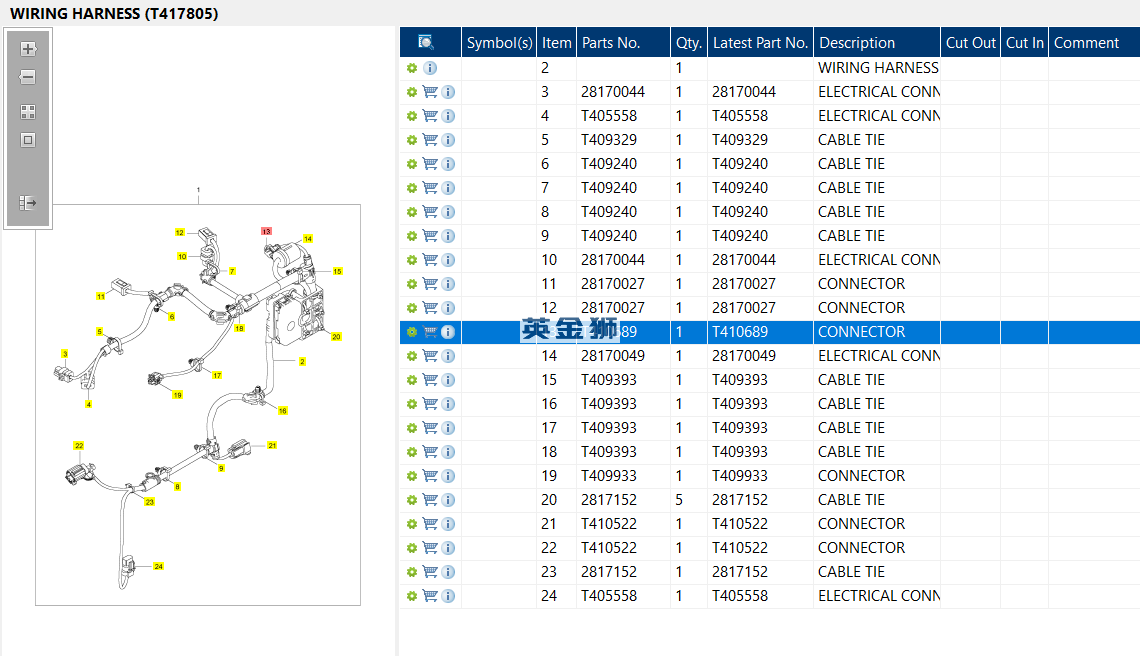Image resolution: width=1140 pixels, height=656 pixels.
Task: Open info icon for item 16 T409393
Action: (x=448, y=404)
